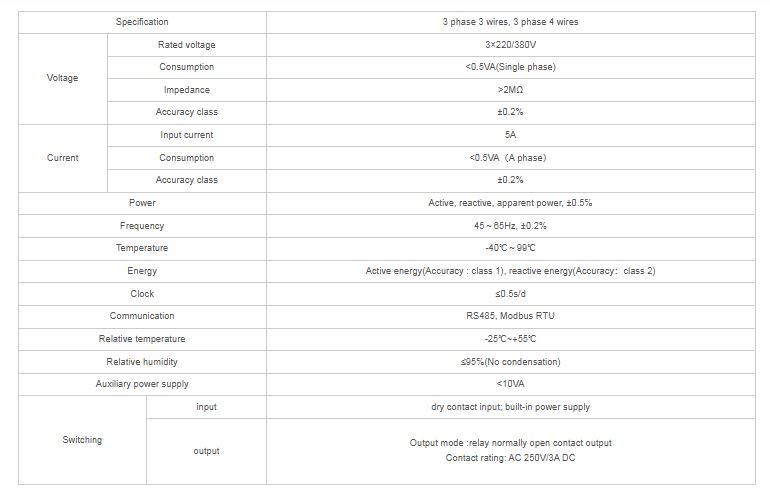Click the Current group cell
Image resolution: width=770 pixels, height=503 pixels.
click(x=62, y=158)
